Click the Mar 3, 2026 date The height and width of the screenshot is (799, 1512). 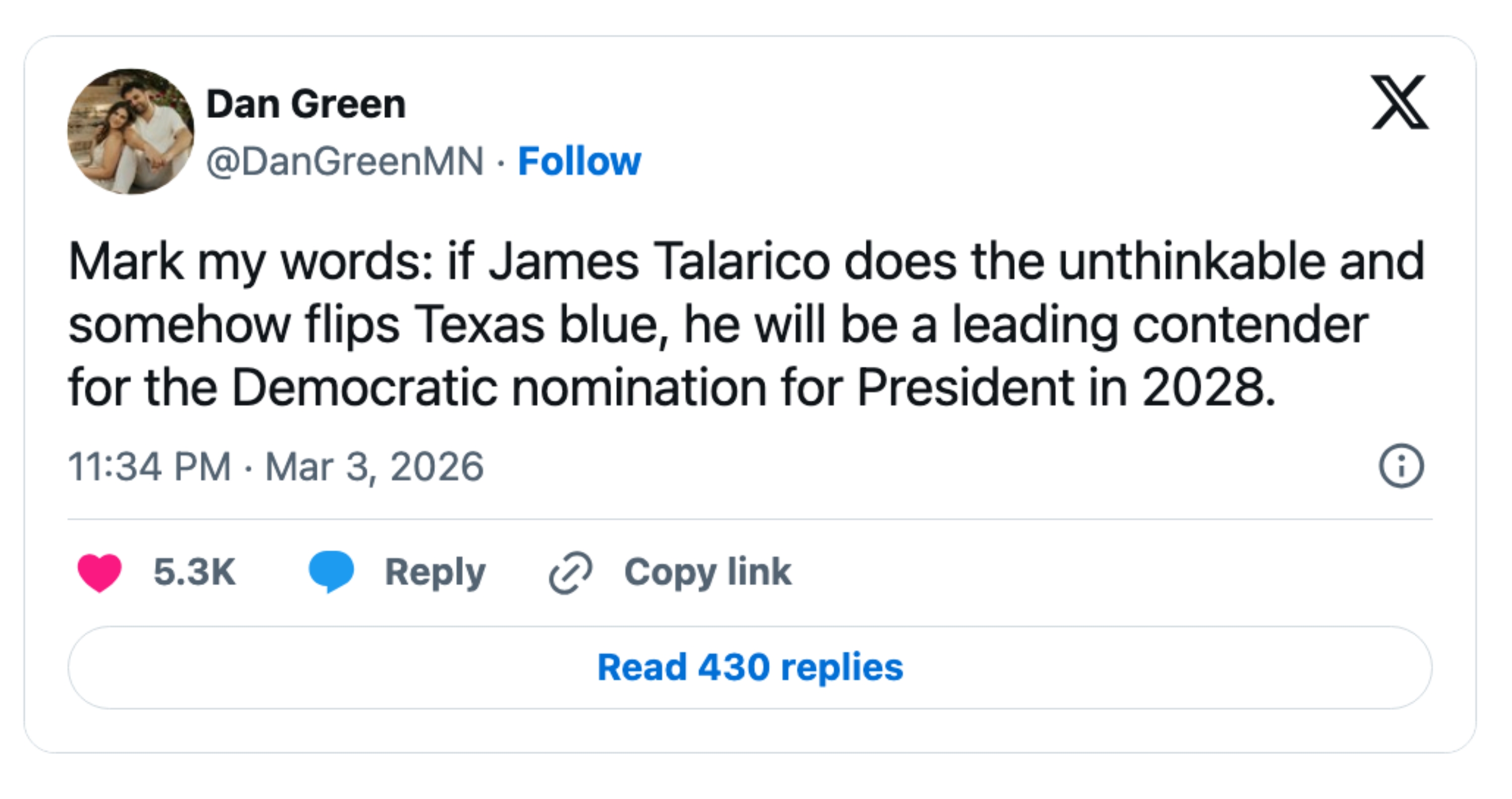[375, 467]
